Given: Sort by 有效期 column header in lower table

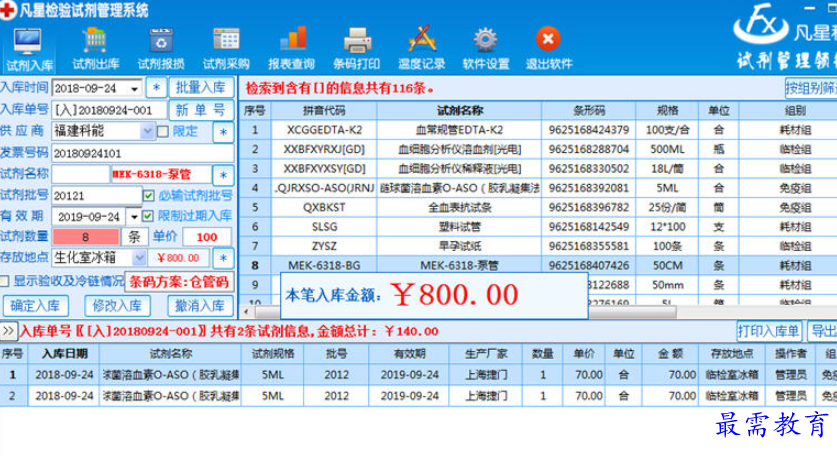Looking at the screenshot, I should coord(409,353).
